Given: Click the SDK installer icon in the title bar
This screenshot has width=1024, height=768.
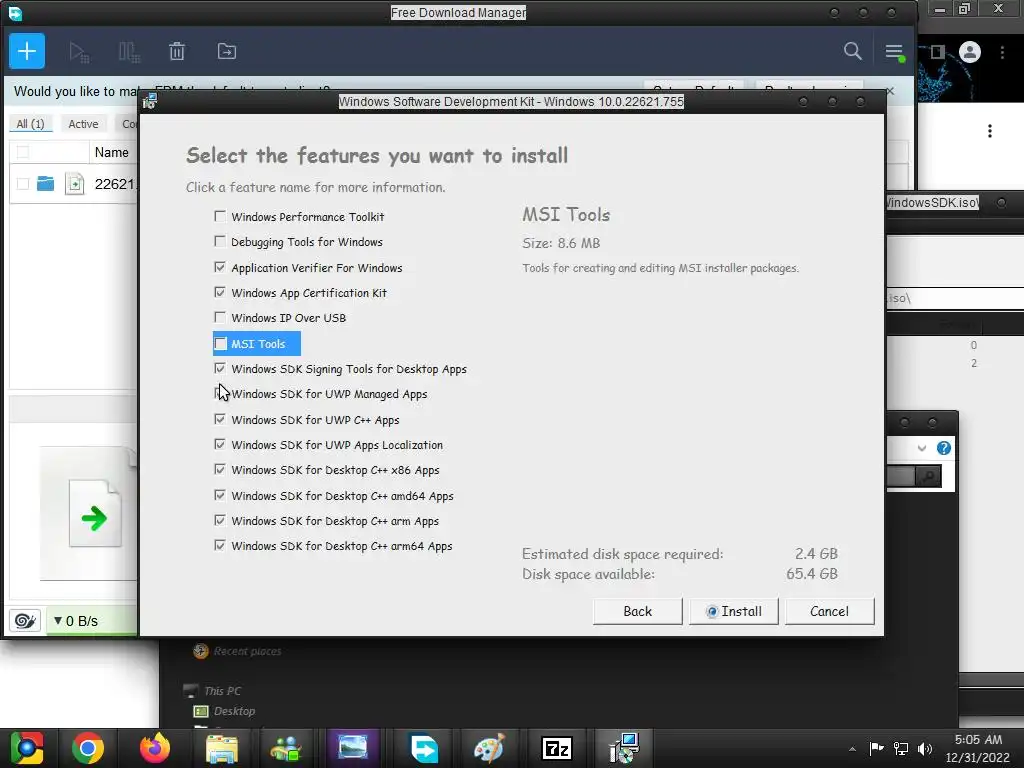Looking at the screenshot, I should pos(150,101).
